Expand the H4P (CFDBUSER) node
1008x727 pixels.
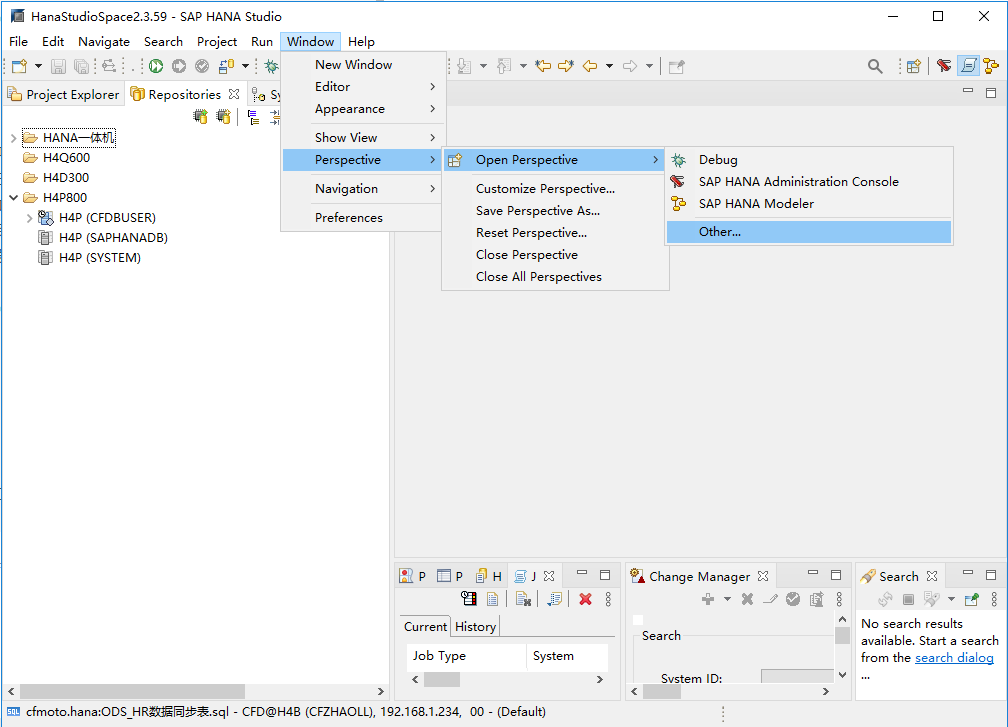30,218
